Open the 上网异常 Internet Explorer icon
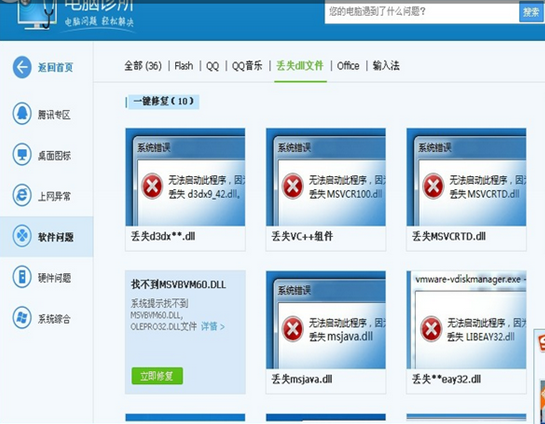Image resolution: width=545 pixels, height=424 pixels. [x=22, y=195]
